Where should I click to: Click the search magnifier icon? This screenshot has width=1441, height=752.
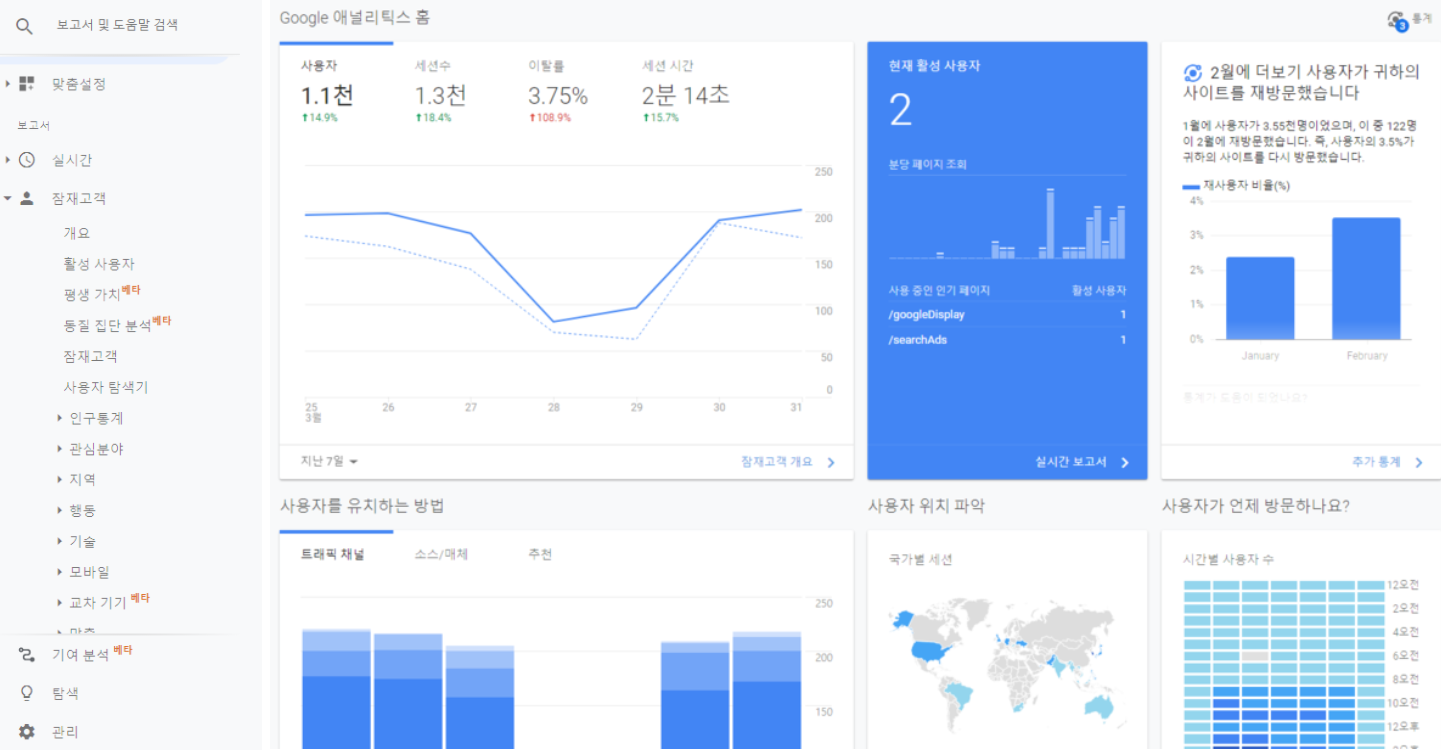pyautogui.click(x=25, y=26)
